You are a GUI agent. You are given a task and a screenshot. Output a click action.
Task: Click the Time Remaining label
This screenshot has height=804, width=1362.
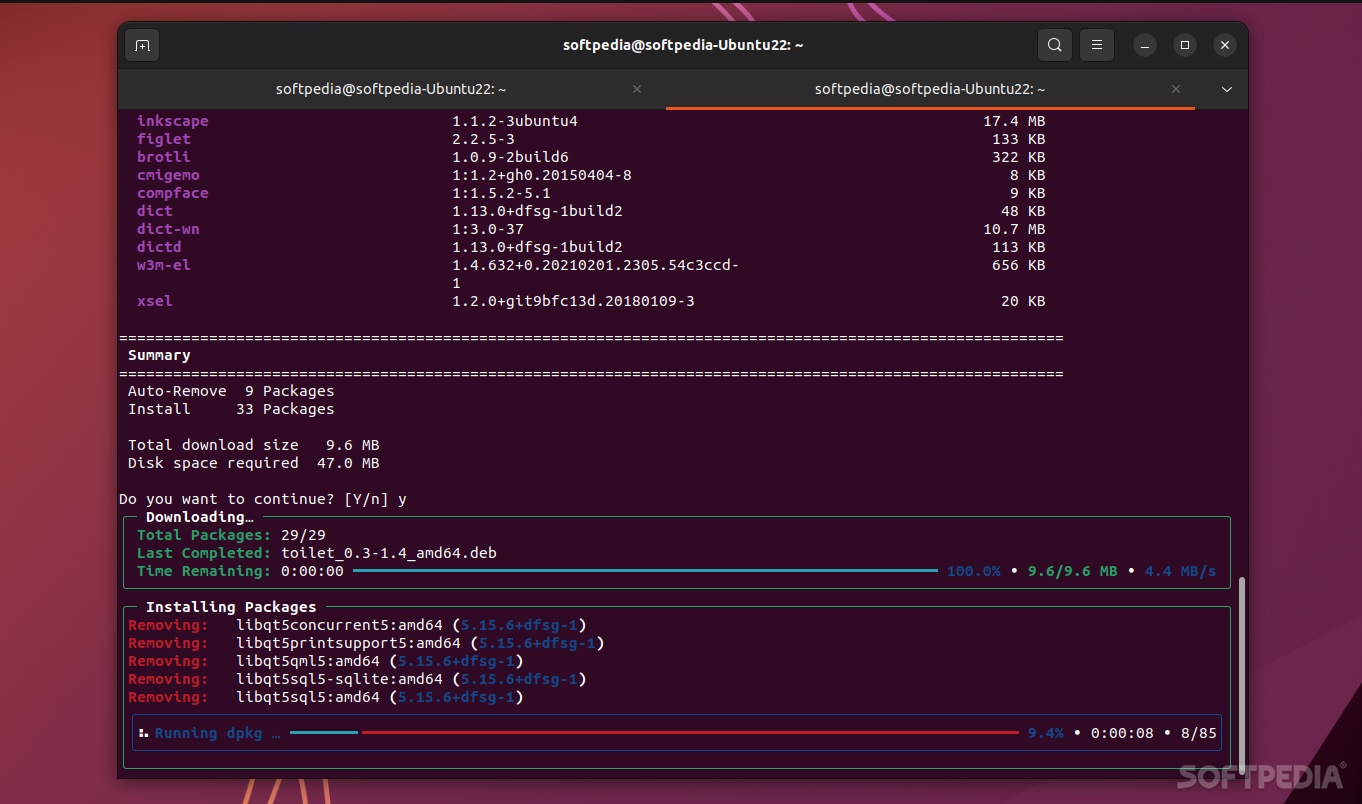(204, 571)
